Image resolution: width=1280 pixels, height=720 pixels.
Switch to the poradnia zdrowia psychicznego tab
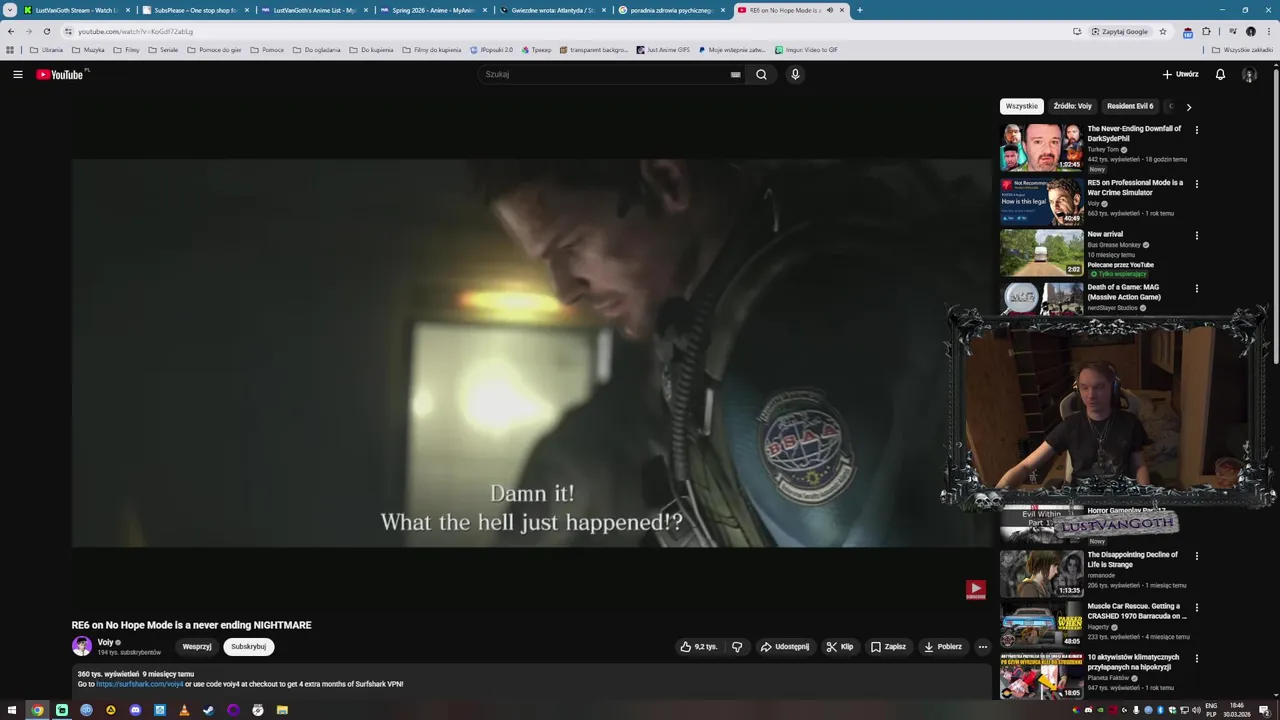[671, 10]
